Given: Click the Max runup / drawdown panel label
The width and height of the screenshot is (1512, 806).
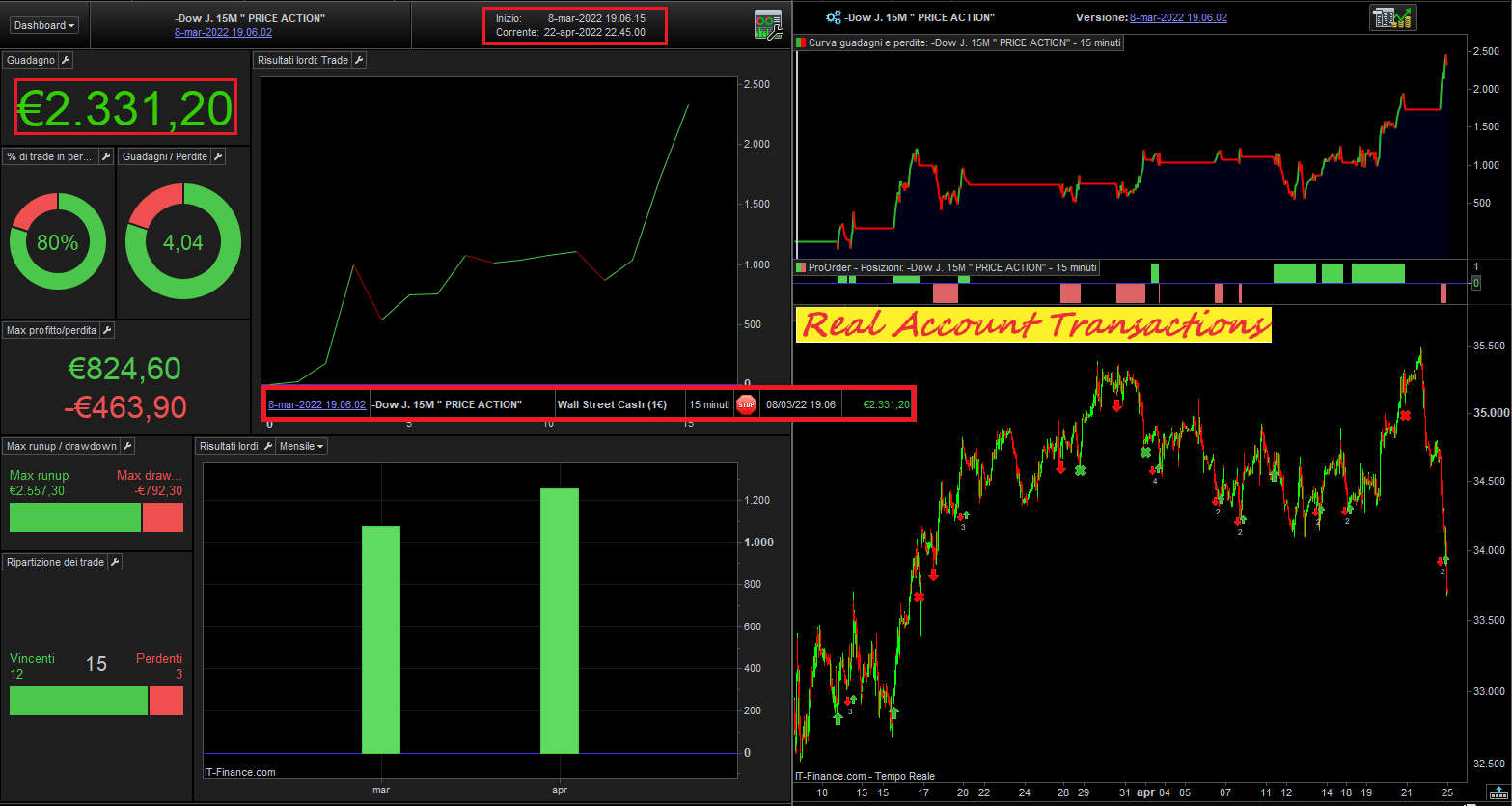Looking at the screenshot, I should [62, 446].
